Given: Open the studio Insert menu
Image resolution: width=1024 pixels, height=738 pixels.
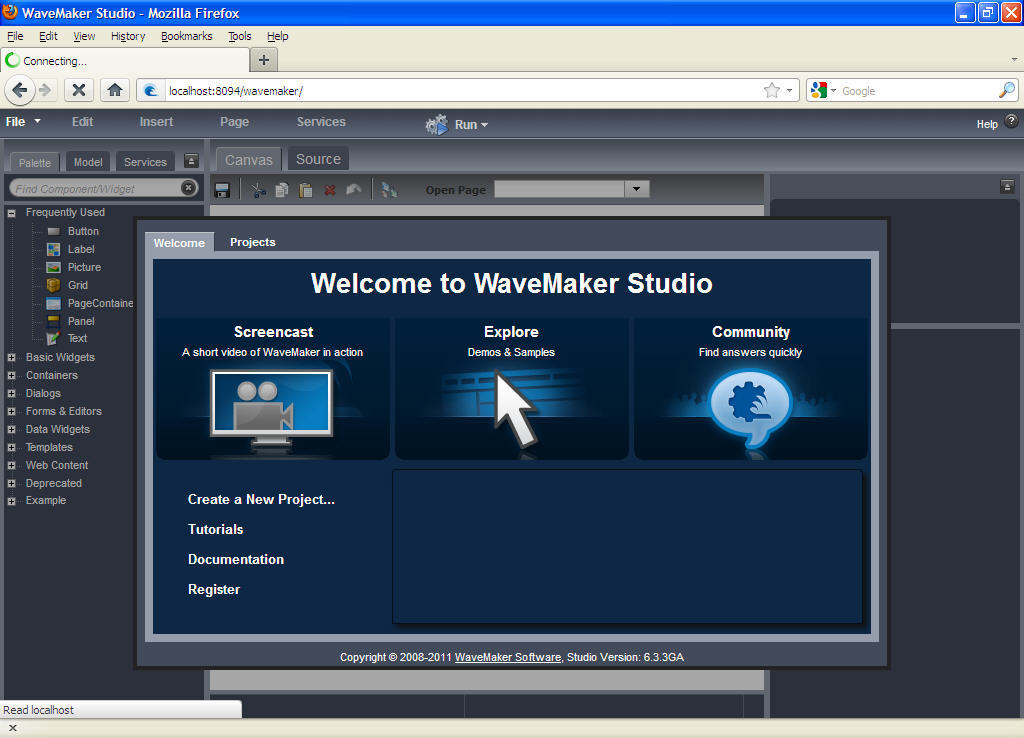Looking at the screenshot, I should click(156, 121).
